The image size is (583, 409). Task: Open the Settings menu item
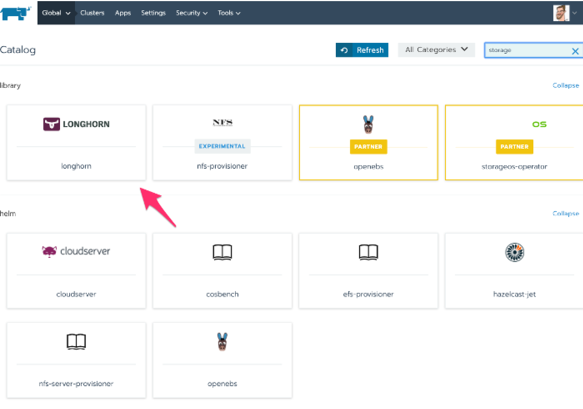pos(153,13)
